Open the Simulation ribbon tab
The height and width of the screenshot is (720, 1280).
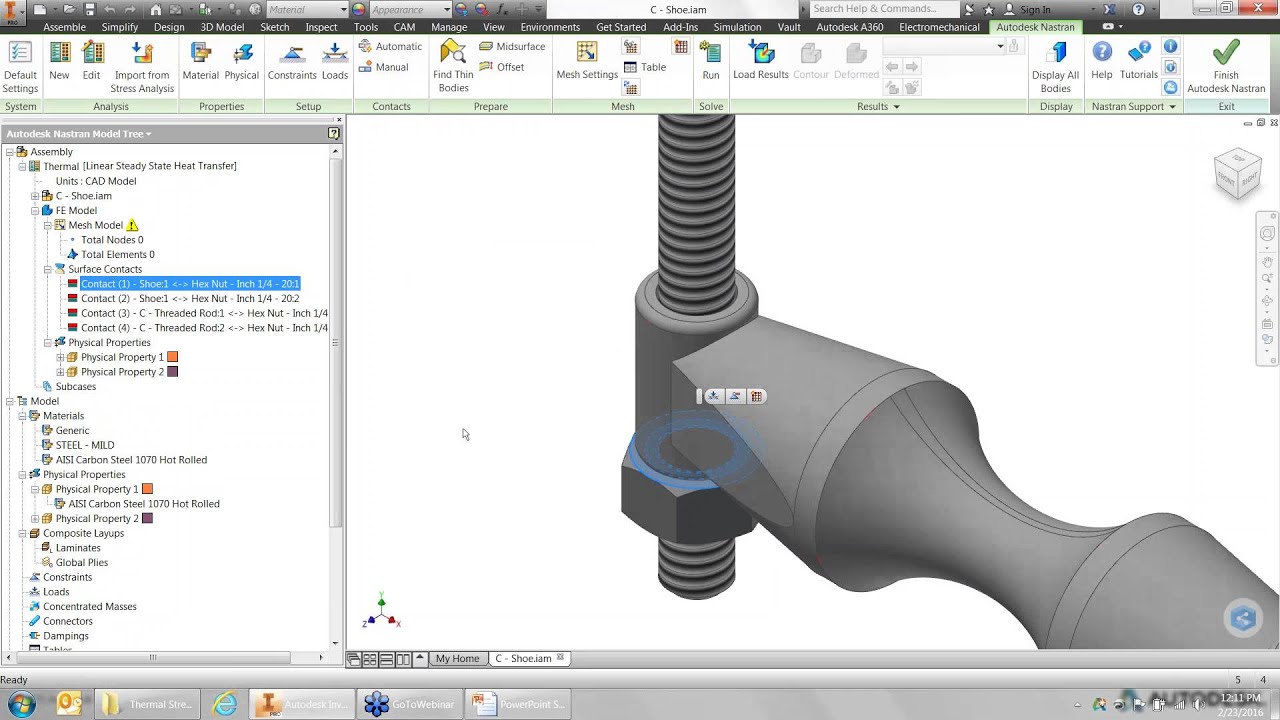click(x=737, y=27)
